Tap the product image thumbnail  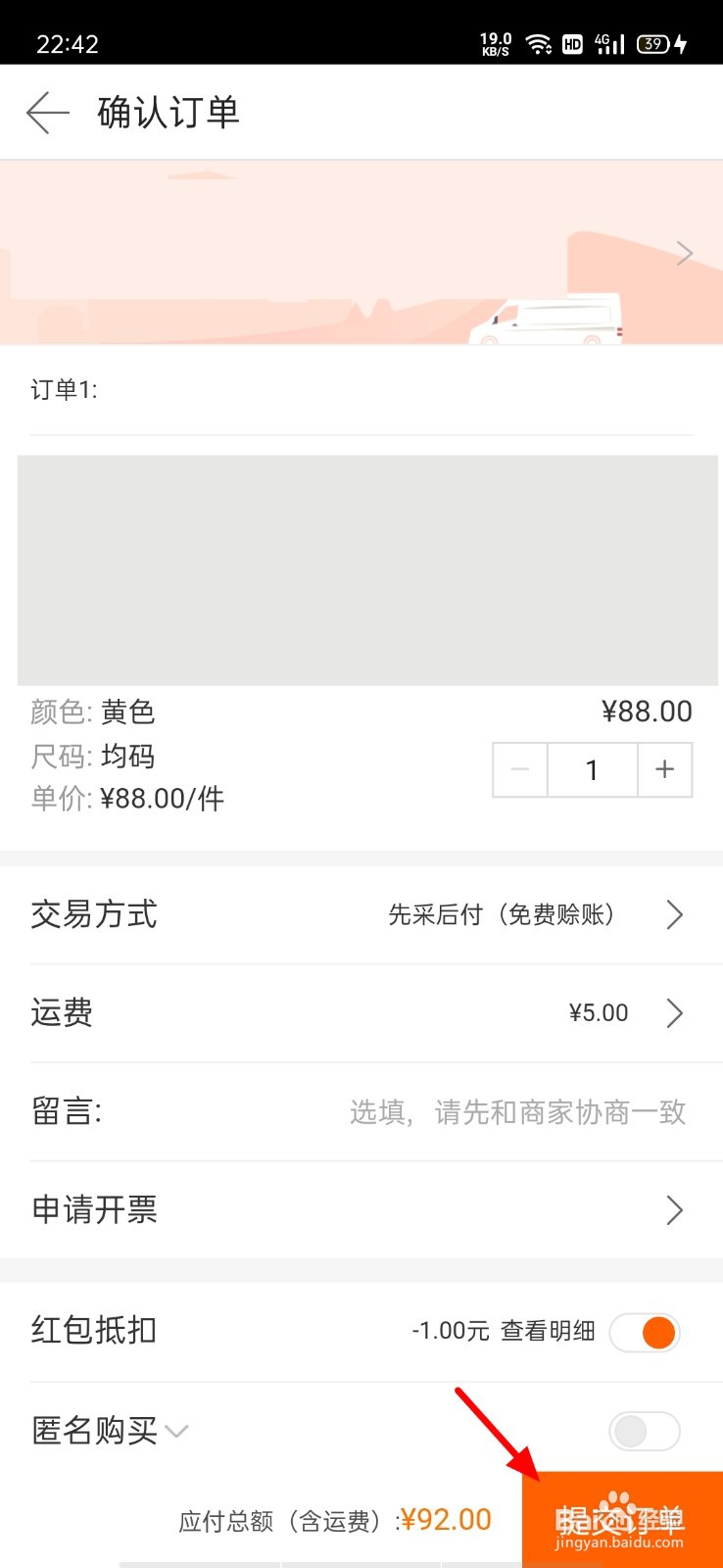367,570
